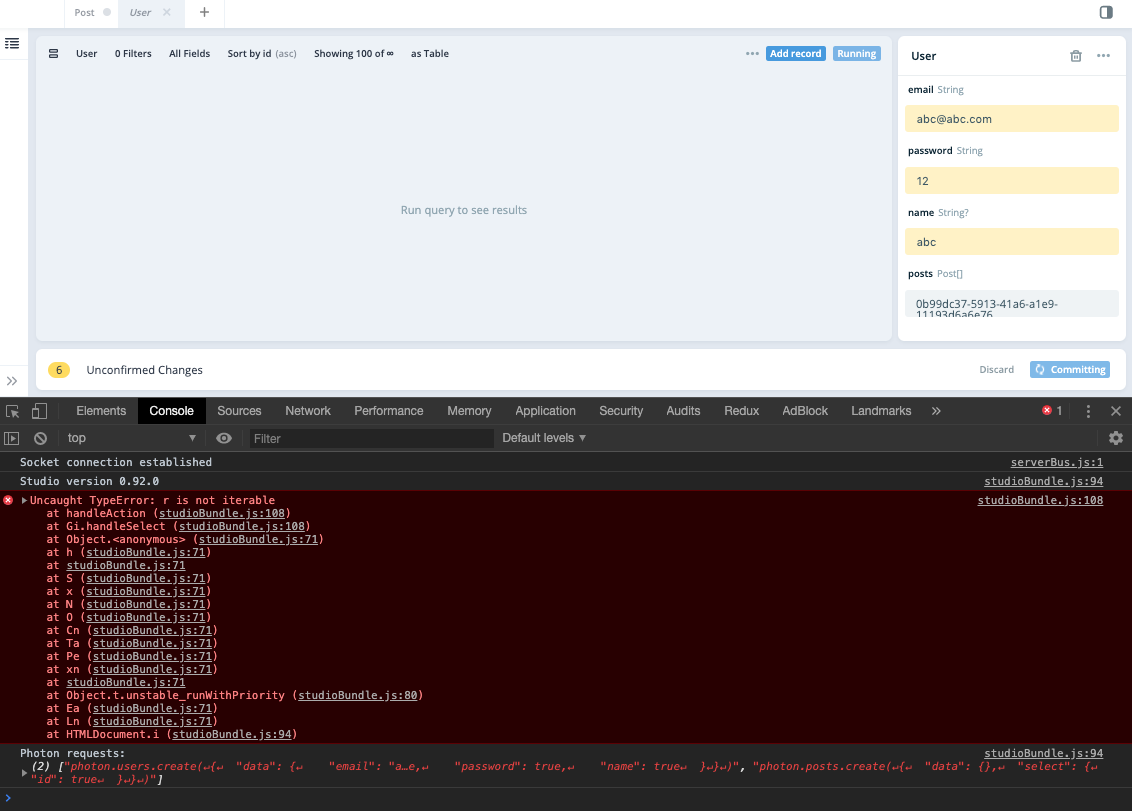1132x811 pixels.
Task: Click the name field containing abc
Action: (x=1012, y=241)
